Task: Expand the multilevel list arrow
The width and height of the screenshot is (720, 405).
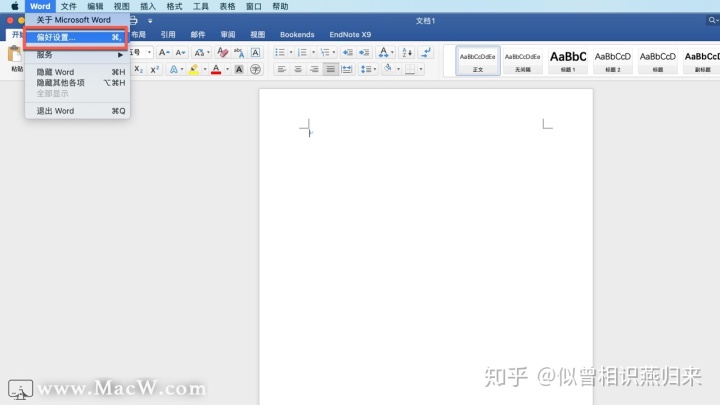Action: pyautogui.click(x=334, y=52)
